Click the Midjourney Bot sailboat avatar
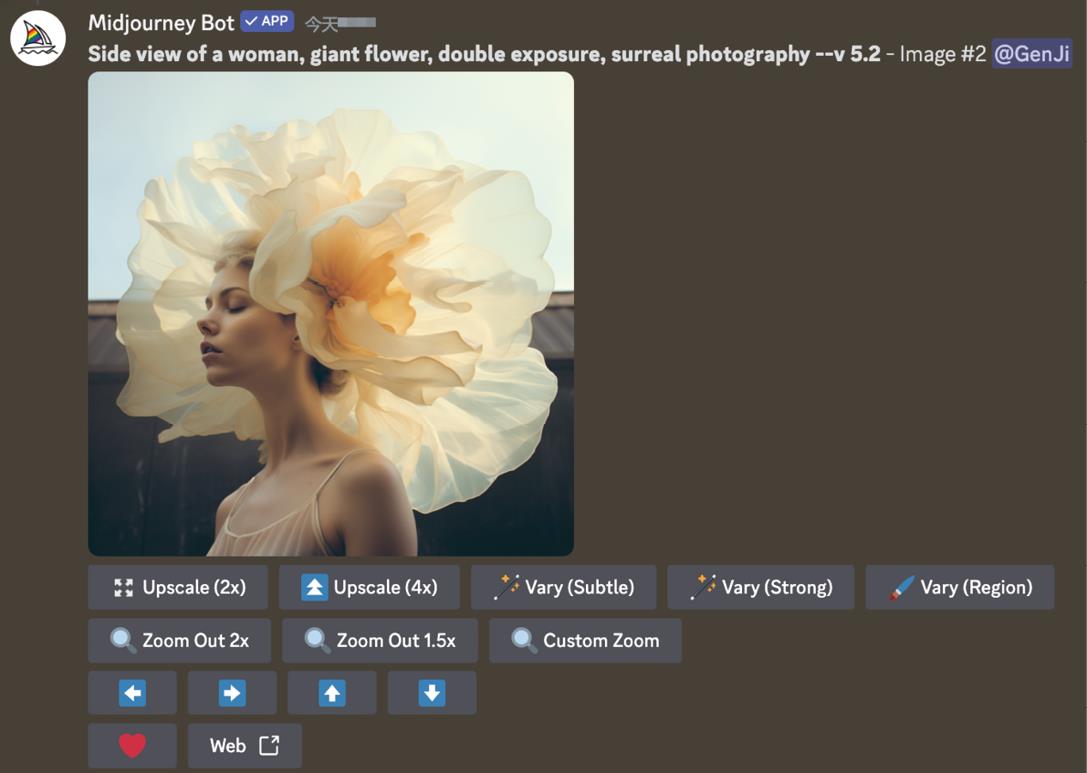 (38, 38)
